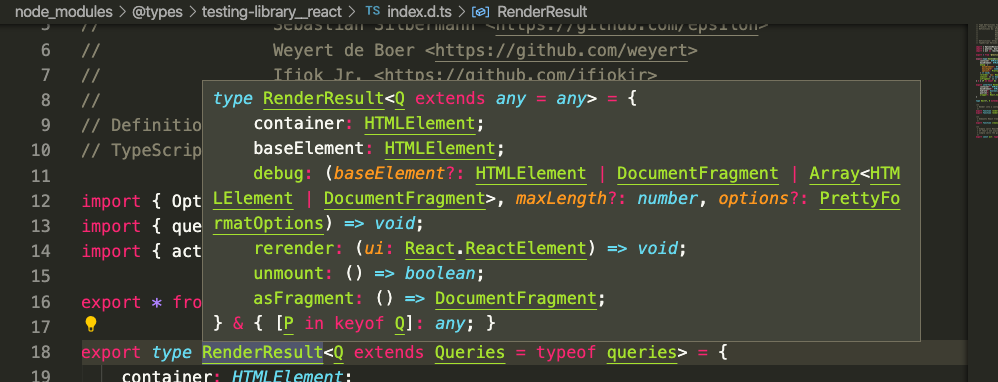Click the lightbulb quick-fix icon on line 17

click(x=91, y=325)
